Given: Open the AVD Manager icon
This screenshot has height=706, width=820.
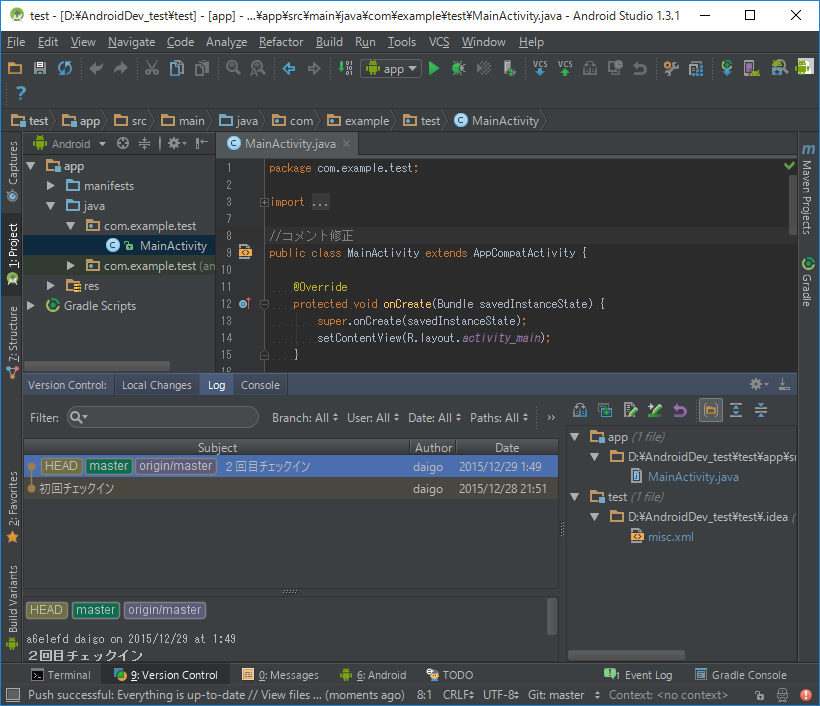Looking at the screenshot, I should pyautogui.click(x=751, y=69).
